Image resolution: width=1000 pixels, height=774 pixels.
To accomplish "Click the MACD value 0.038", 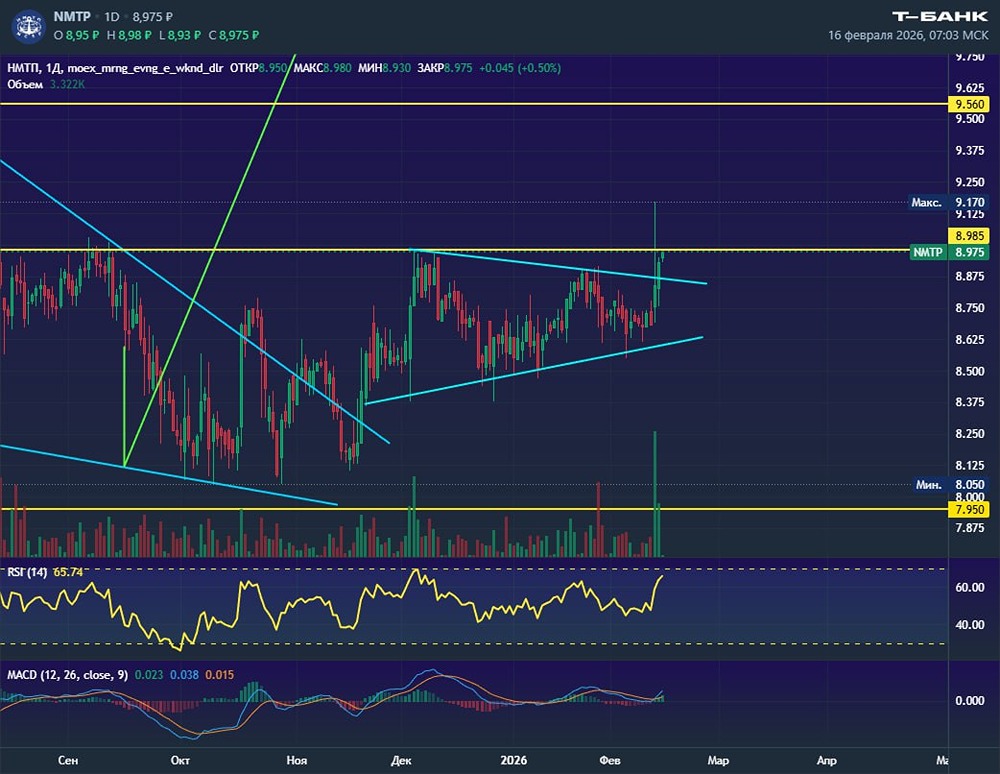I will (184, 675).
